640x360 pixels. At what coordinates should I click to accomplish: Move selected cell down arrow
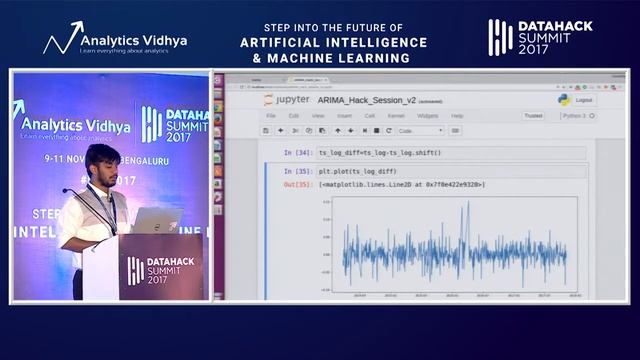coord(351,131)
